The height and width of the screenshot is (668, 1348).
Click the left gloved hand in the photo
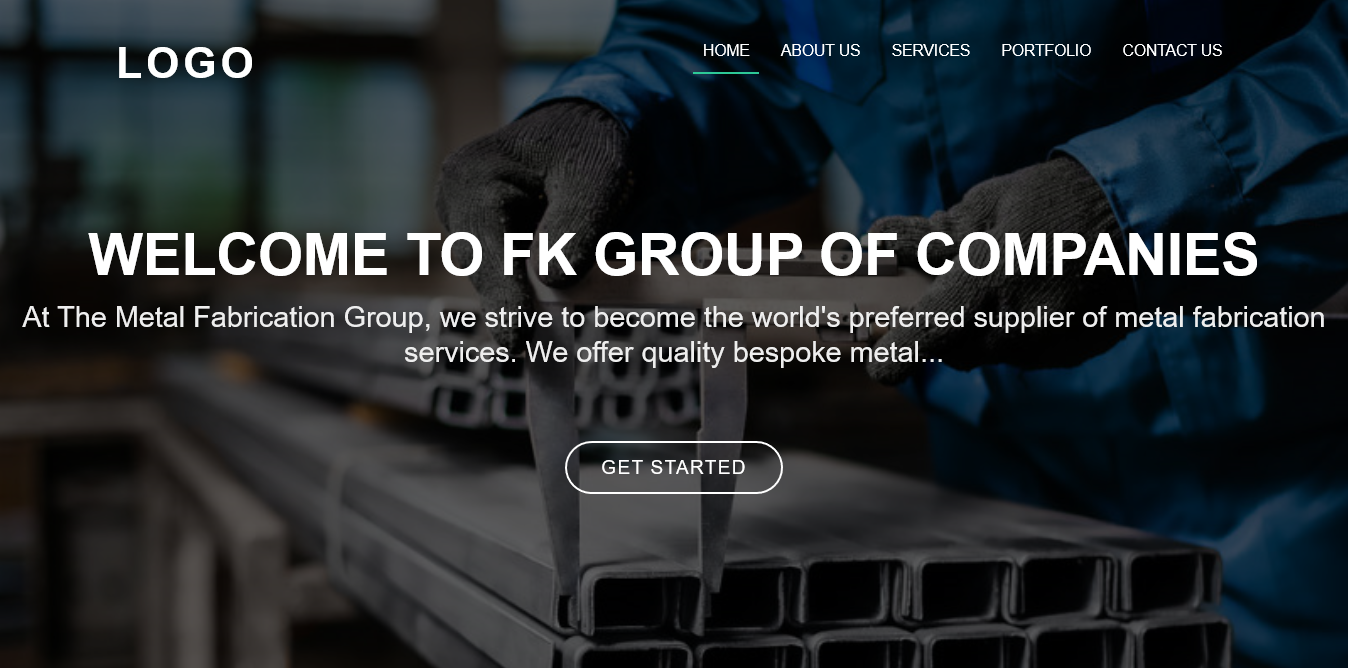coord(535,185)
